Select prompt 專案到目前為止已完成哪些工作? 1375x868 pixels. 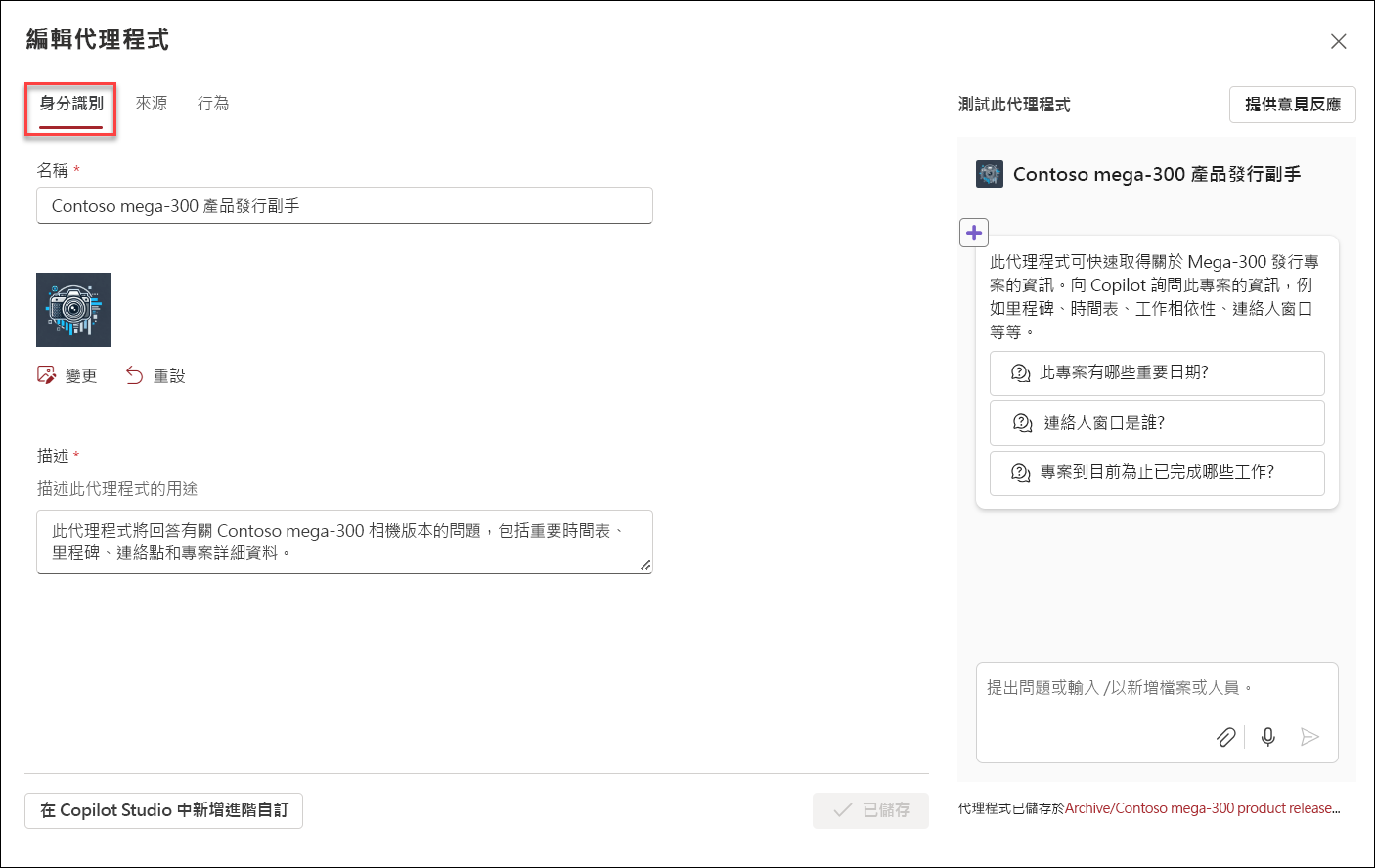point(1157,473)
